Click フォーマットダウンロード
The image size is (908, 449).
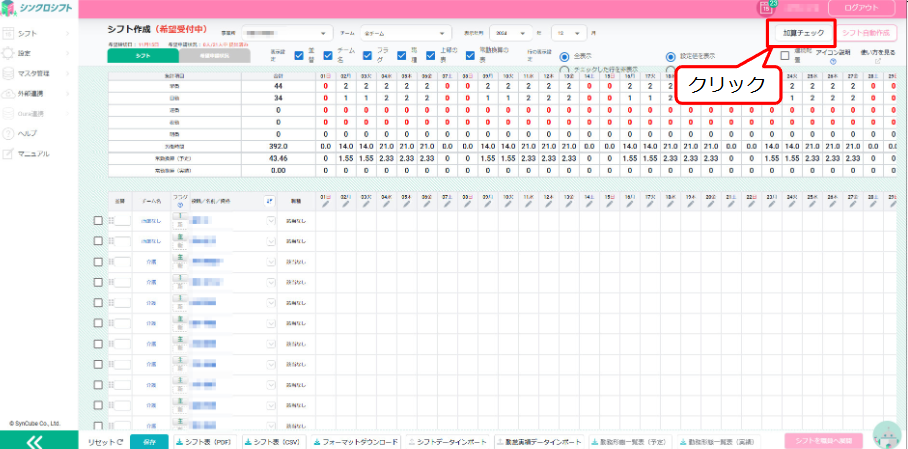click(355, 441)
